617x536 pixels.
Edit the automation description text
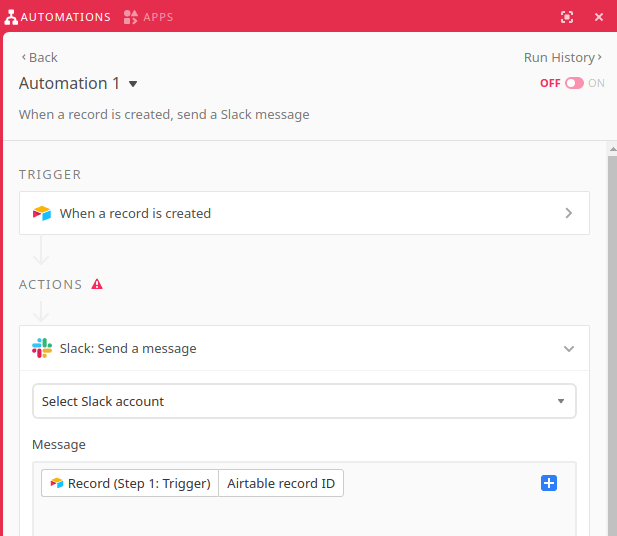pyautogui.click(x=164, y=115)
